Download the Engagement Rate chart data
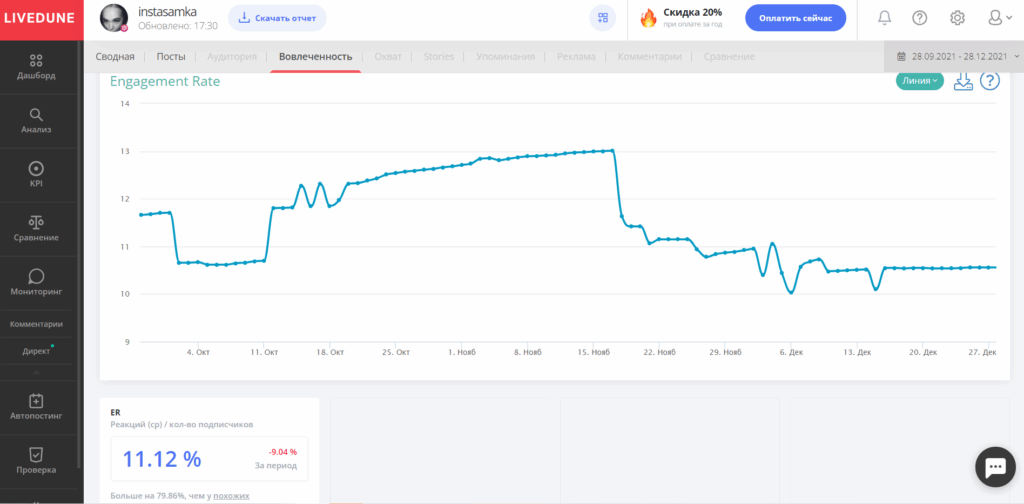 point(963,81)
